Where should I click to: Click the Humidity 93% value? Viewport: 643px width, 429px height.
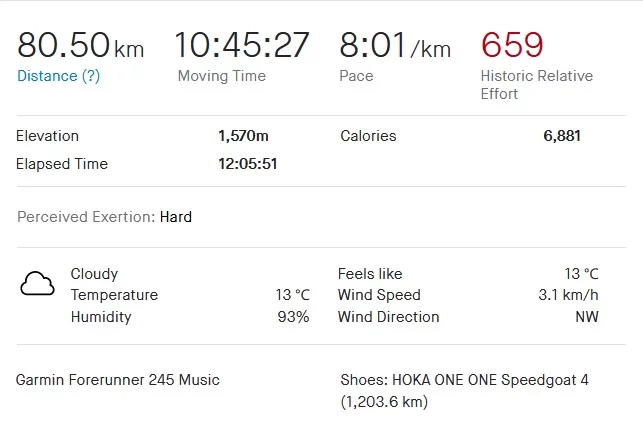click(x=293, y=317)
